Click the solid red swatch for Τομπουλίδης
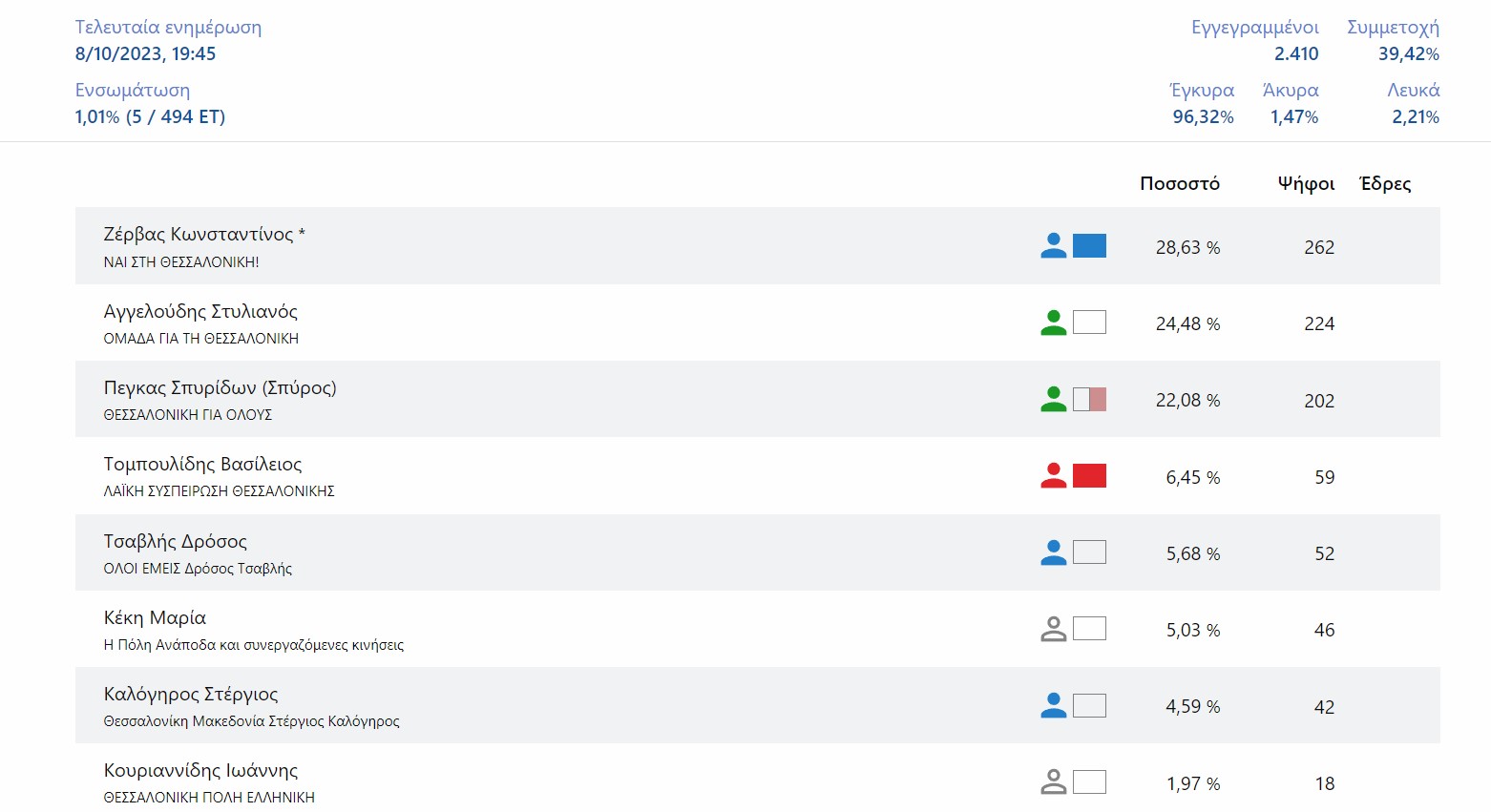The height and width of the screenshot is (812, 1491). pyautogui.click(x=1089, y=475)
